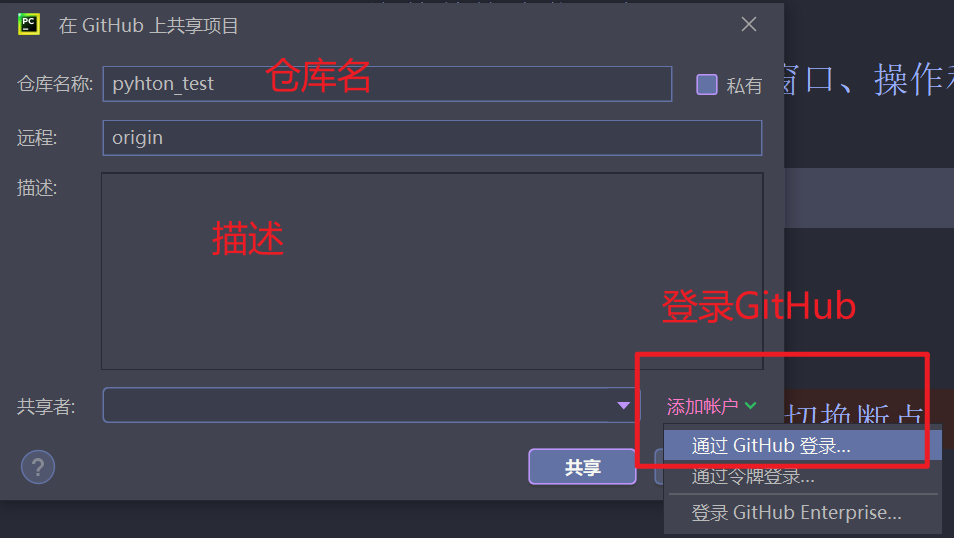Expand the 共享者 dropdown arrow
This screenshot has height=538, width=954.
click(x=623, y=405)
